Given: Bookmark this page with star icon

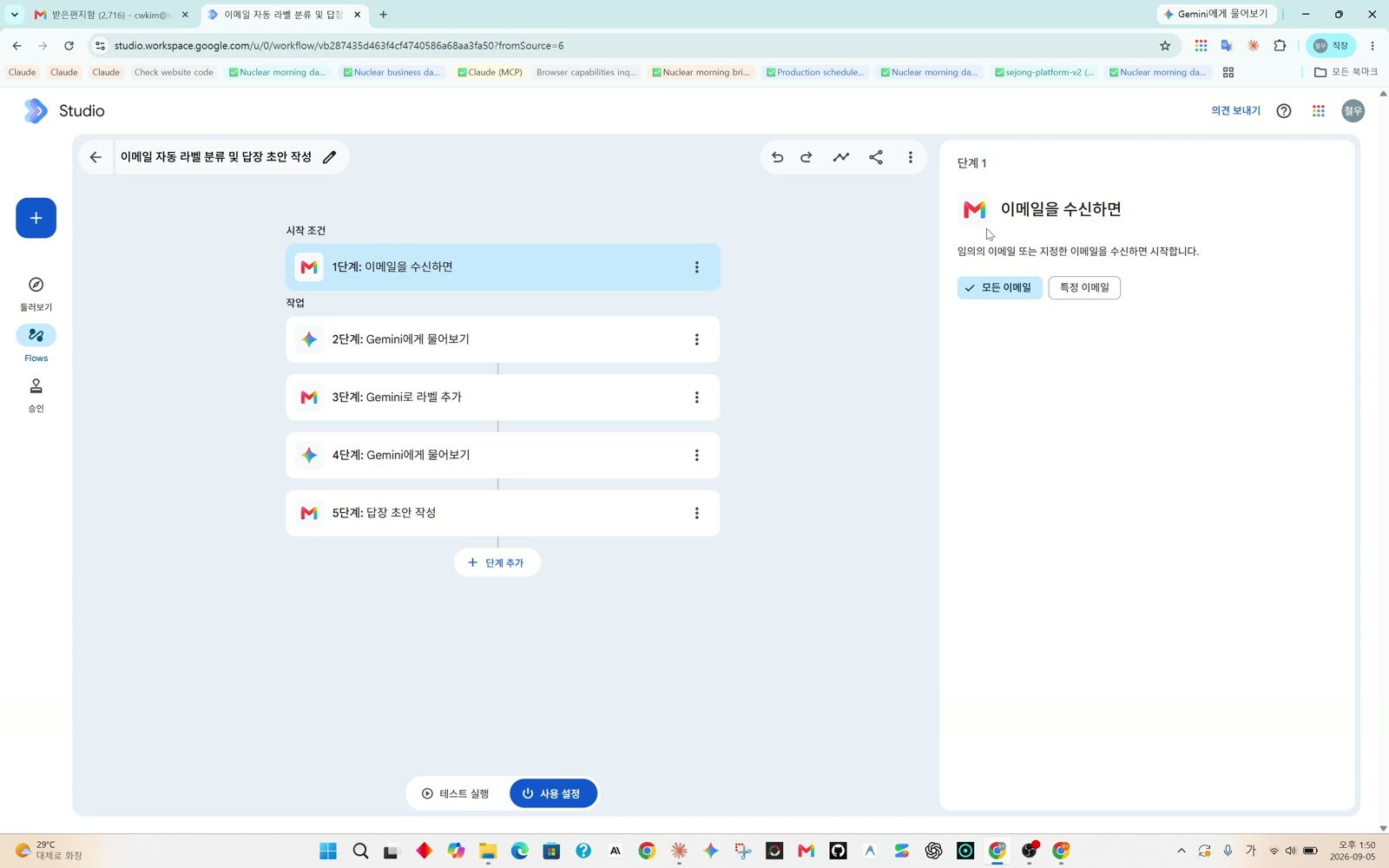Looking at the screenshot, I should (x=1165, y=46).
